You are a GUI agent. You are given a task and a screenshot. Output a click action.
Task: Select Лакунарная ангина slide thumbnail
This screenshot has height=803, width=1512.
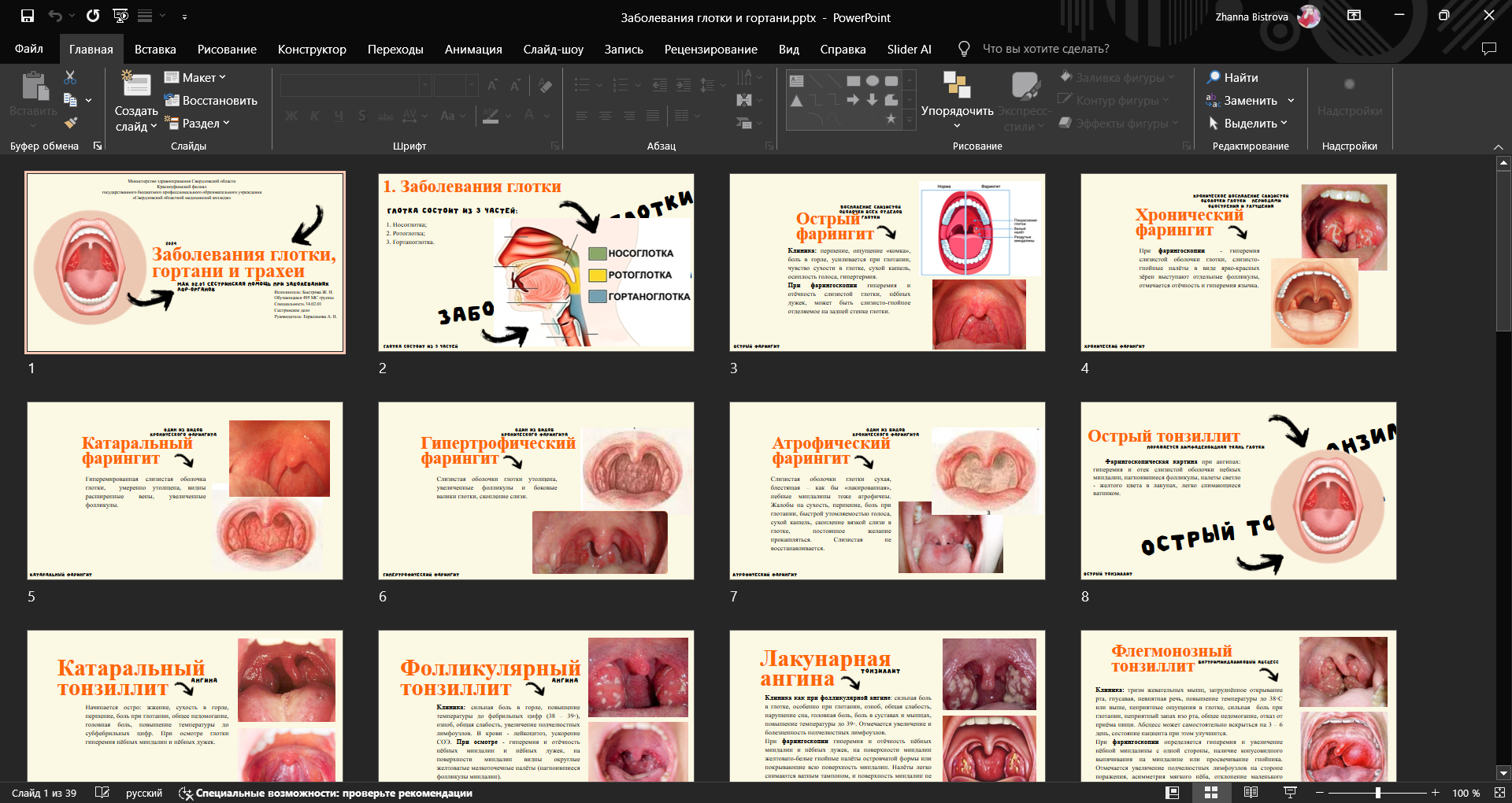pos(888,706)
